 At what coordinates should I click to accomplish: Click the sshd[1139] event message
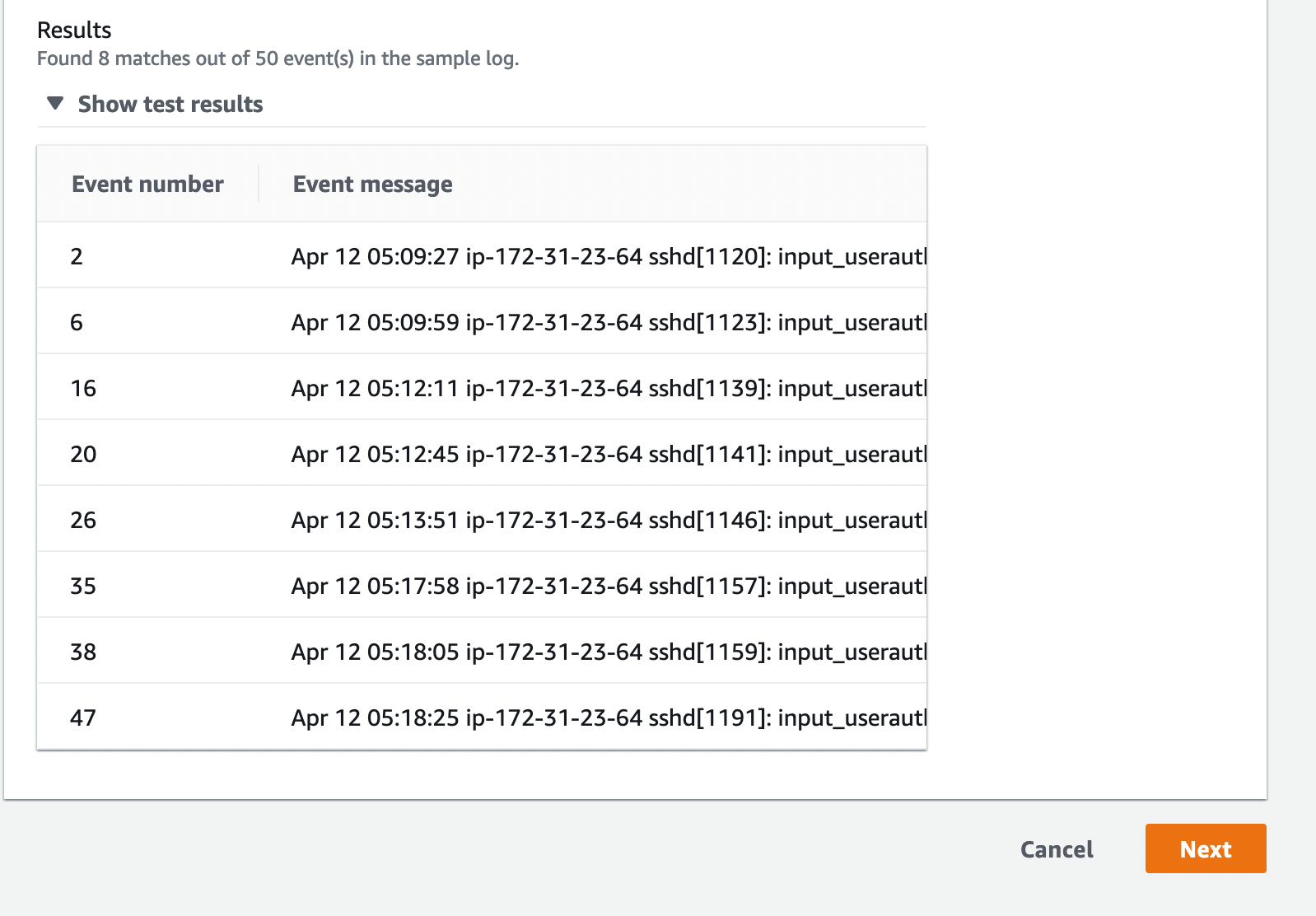608,388
